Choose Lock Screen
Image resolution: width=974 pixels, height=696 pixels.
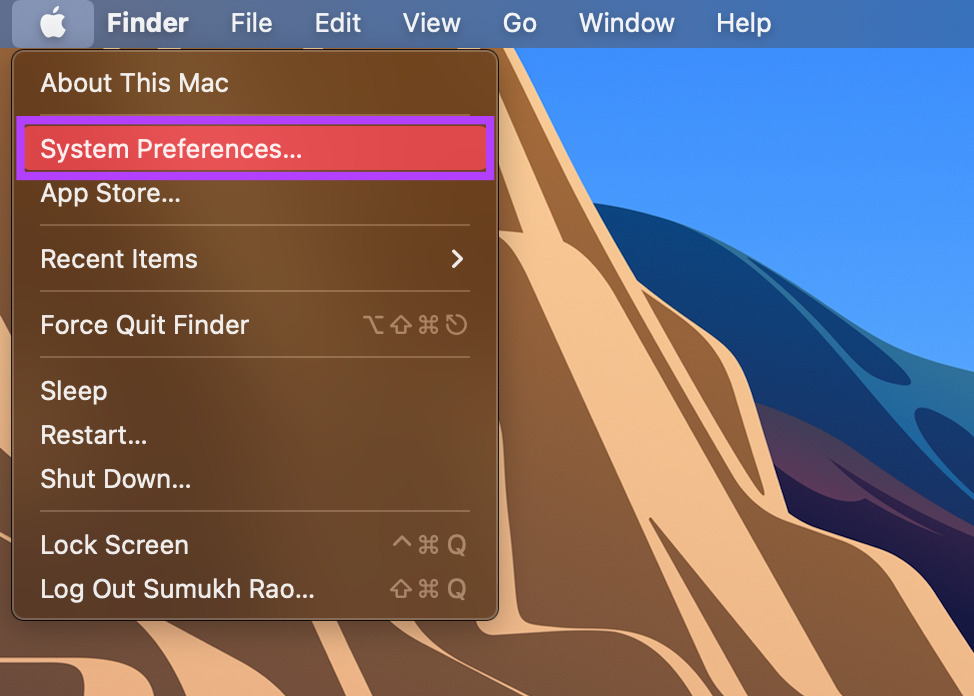[255, 545]
